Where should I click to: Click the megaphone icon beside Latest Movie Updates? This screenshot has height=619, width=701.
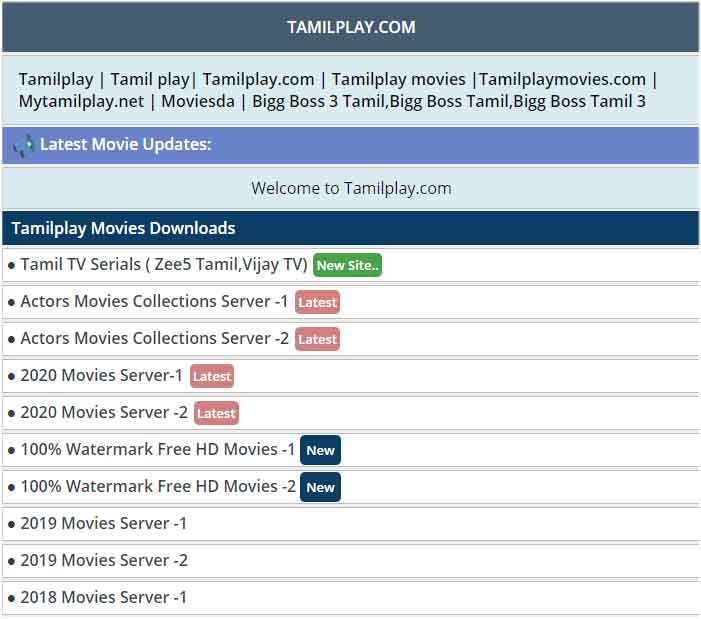coord(23,146)
